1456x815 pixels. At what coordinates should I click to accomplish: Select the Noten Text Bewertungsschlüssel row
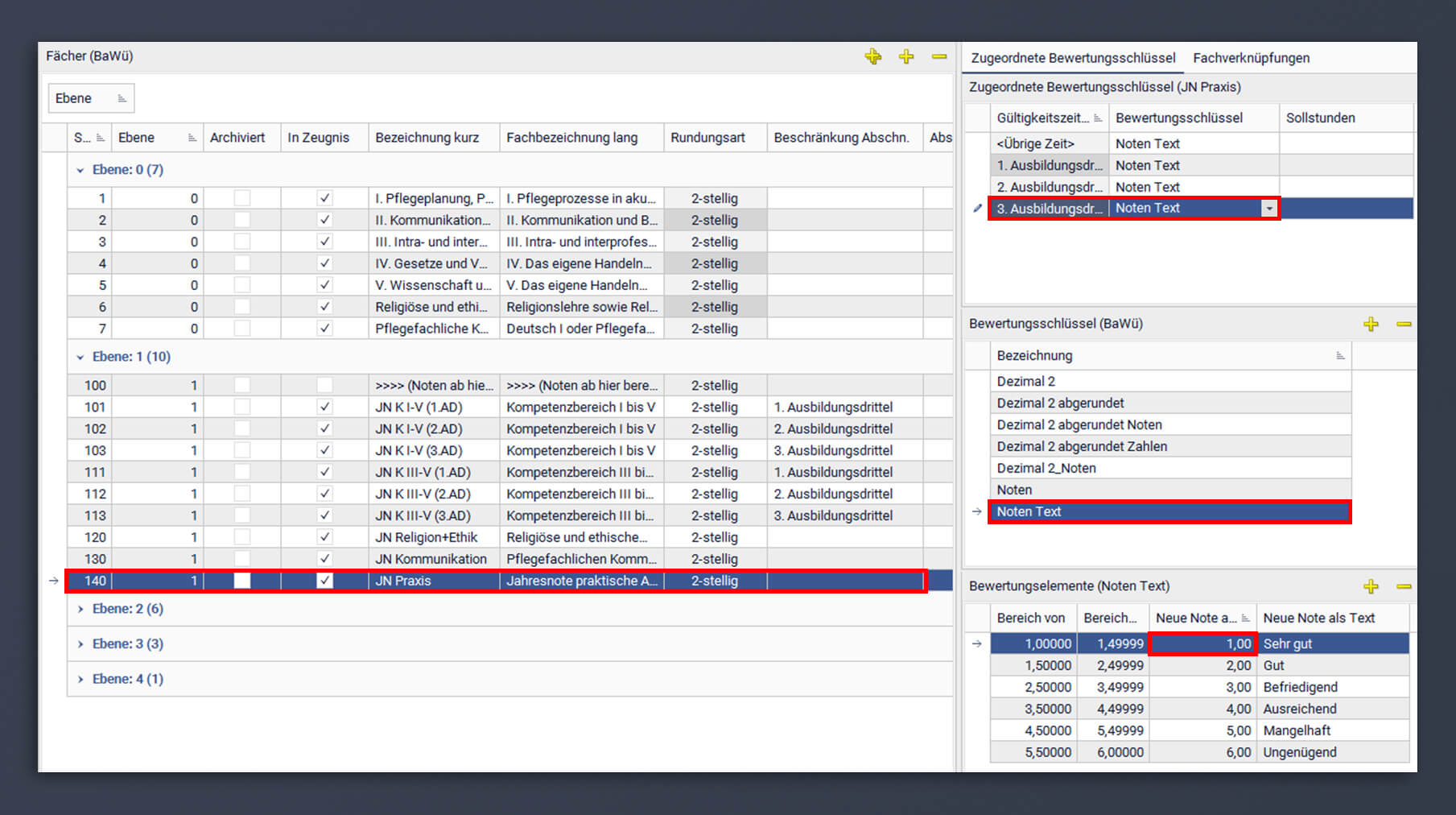click(1169, 512)
